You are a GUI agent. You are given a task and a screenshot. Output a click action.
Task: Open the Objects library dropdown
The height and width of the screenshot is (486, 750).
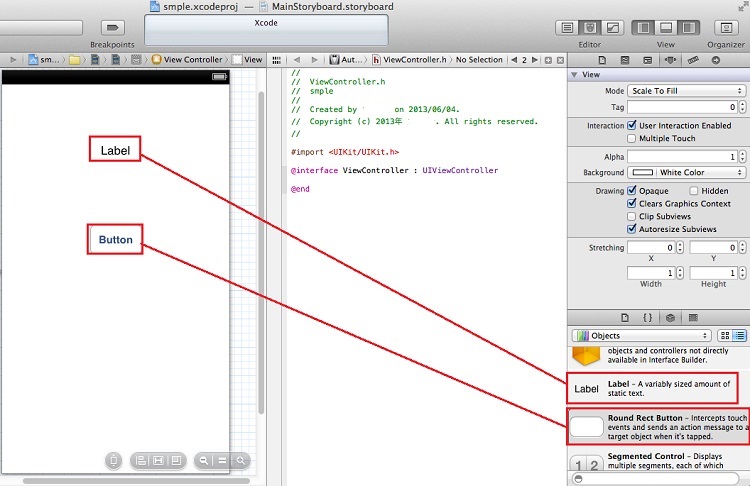[641, 336]
